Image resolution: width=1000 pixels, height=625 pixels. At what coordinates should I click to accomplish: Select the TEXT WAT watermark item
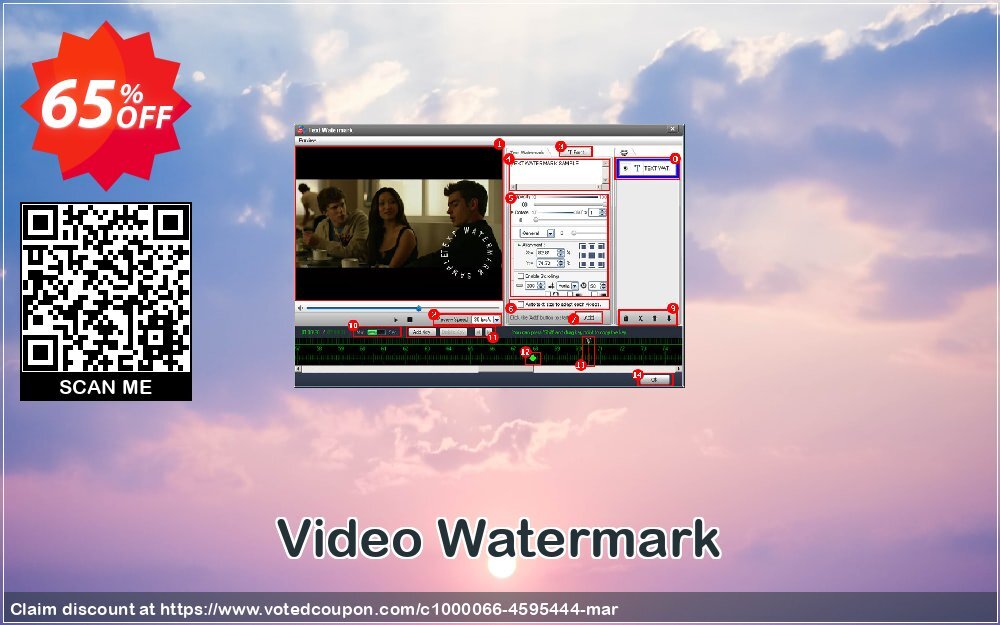pyautogui.click(x=647, y=168)
